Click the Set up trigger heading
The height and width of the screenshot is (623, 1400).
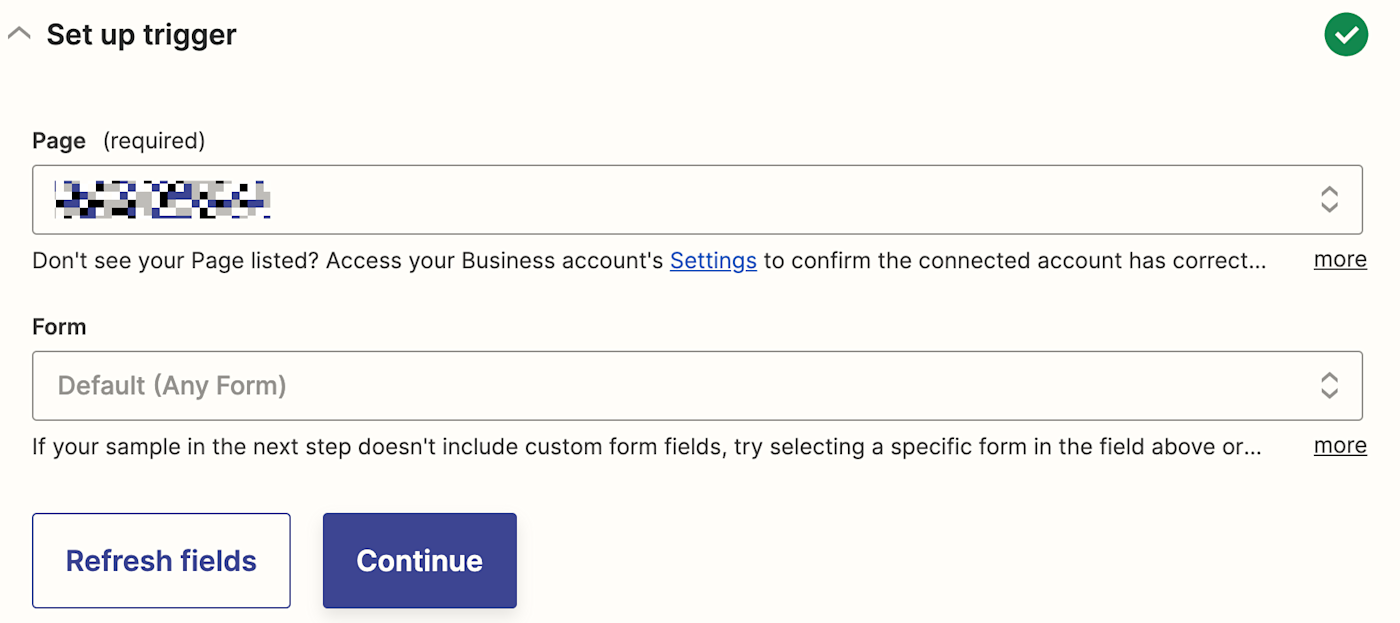[141, 35]
